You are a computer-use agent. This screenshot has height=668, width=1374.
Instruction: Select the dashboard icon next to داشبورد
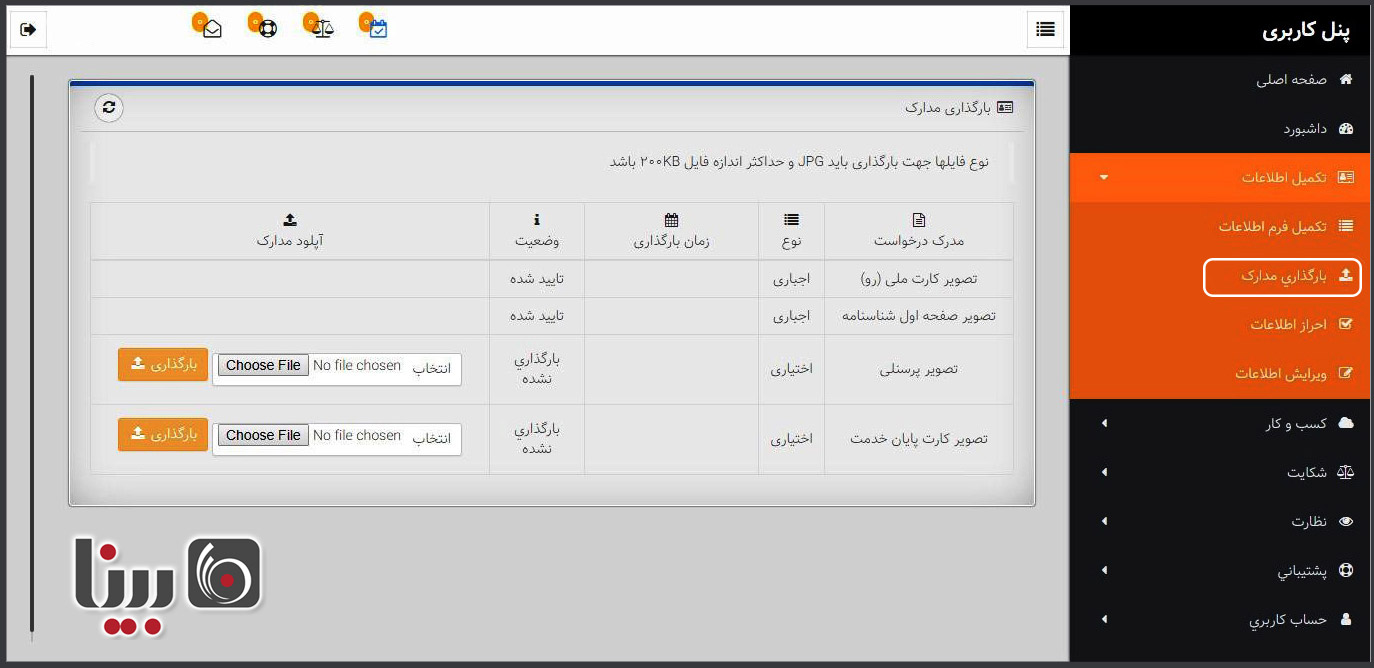[x=1344, y=128]
